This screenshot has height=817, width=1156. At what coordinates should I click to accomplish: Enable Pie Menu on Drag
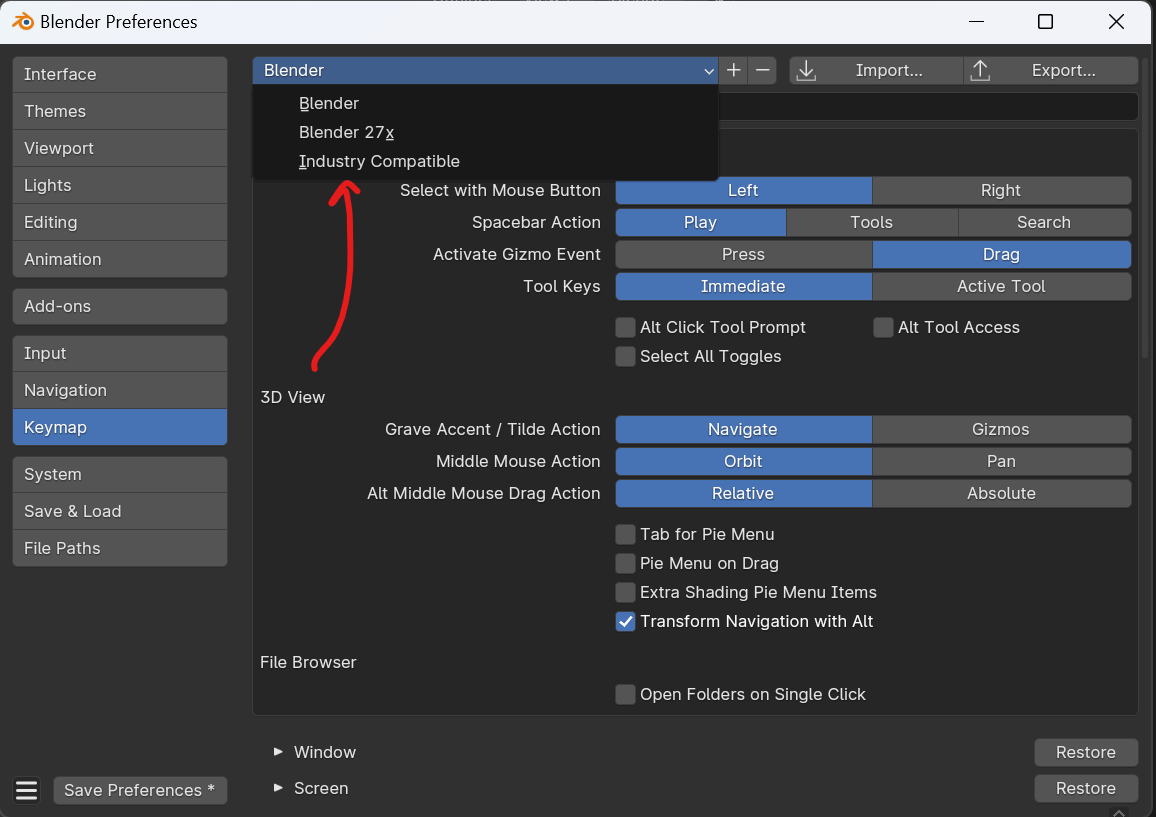tap(625, 563)
